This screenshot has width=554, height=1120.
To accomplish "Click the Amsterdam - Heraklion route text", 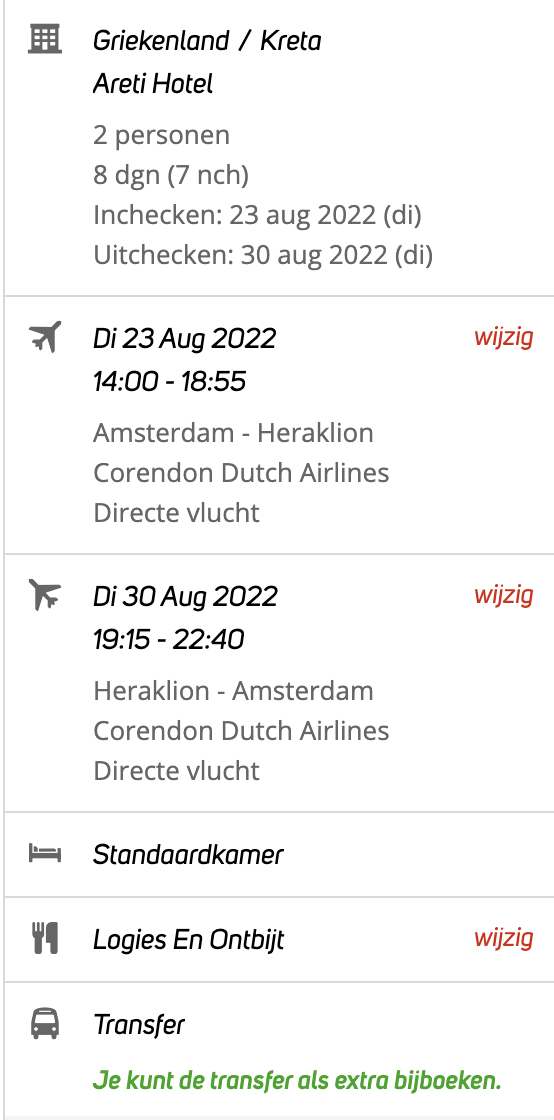I will 233,433.
